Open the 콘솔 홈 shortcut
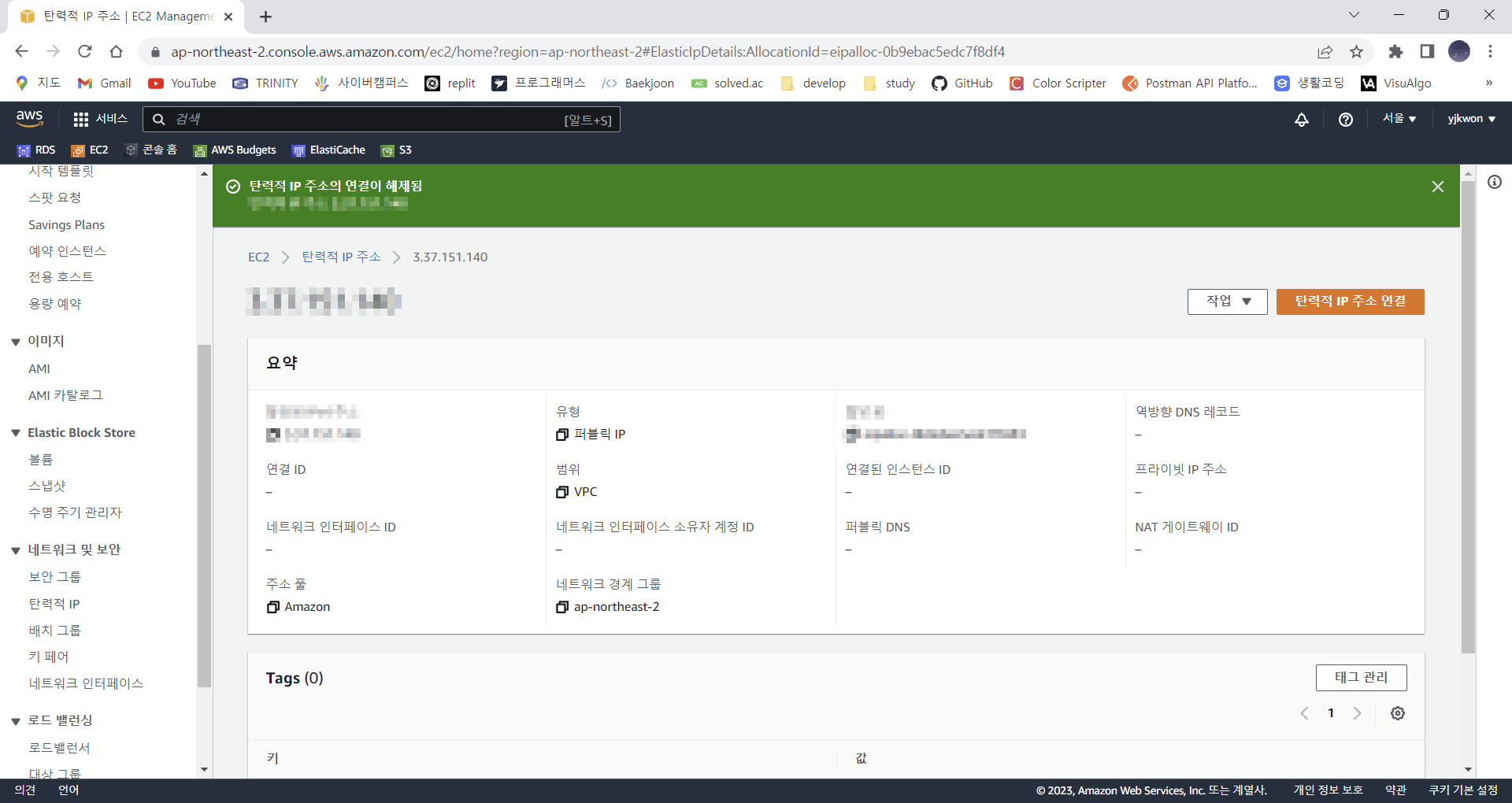Screen dimensions: 1512x803 tap(151, 150)
